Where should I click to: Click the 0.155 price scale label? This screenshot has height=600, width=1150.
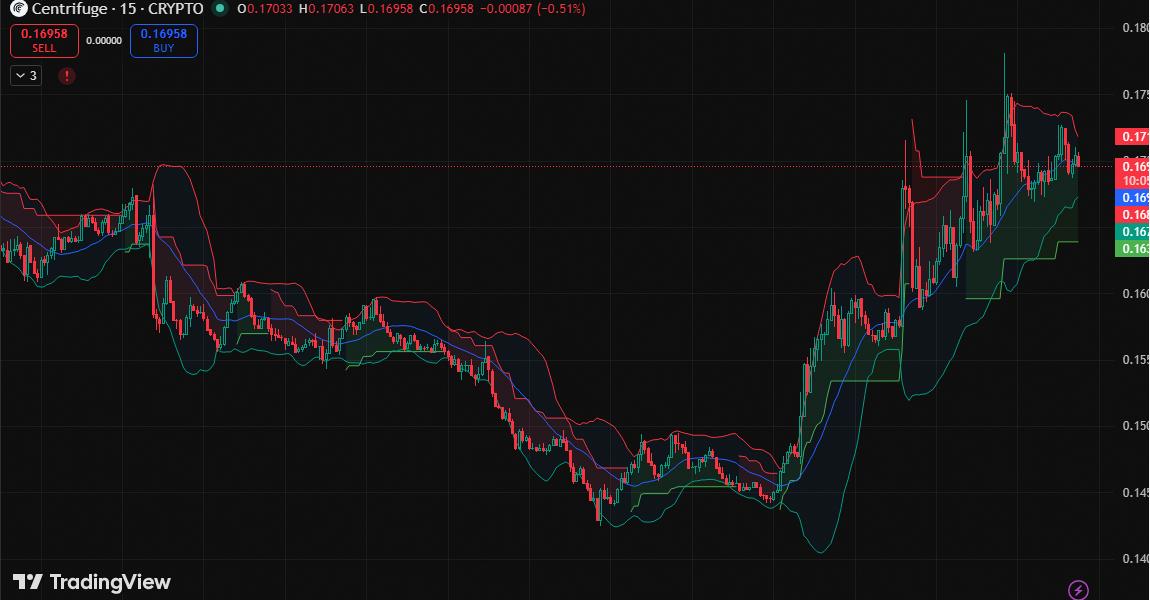1135,359
